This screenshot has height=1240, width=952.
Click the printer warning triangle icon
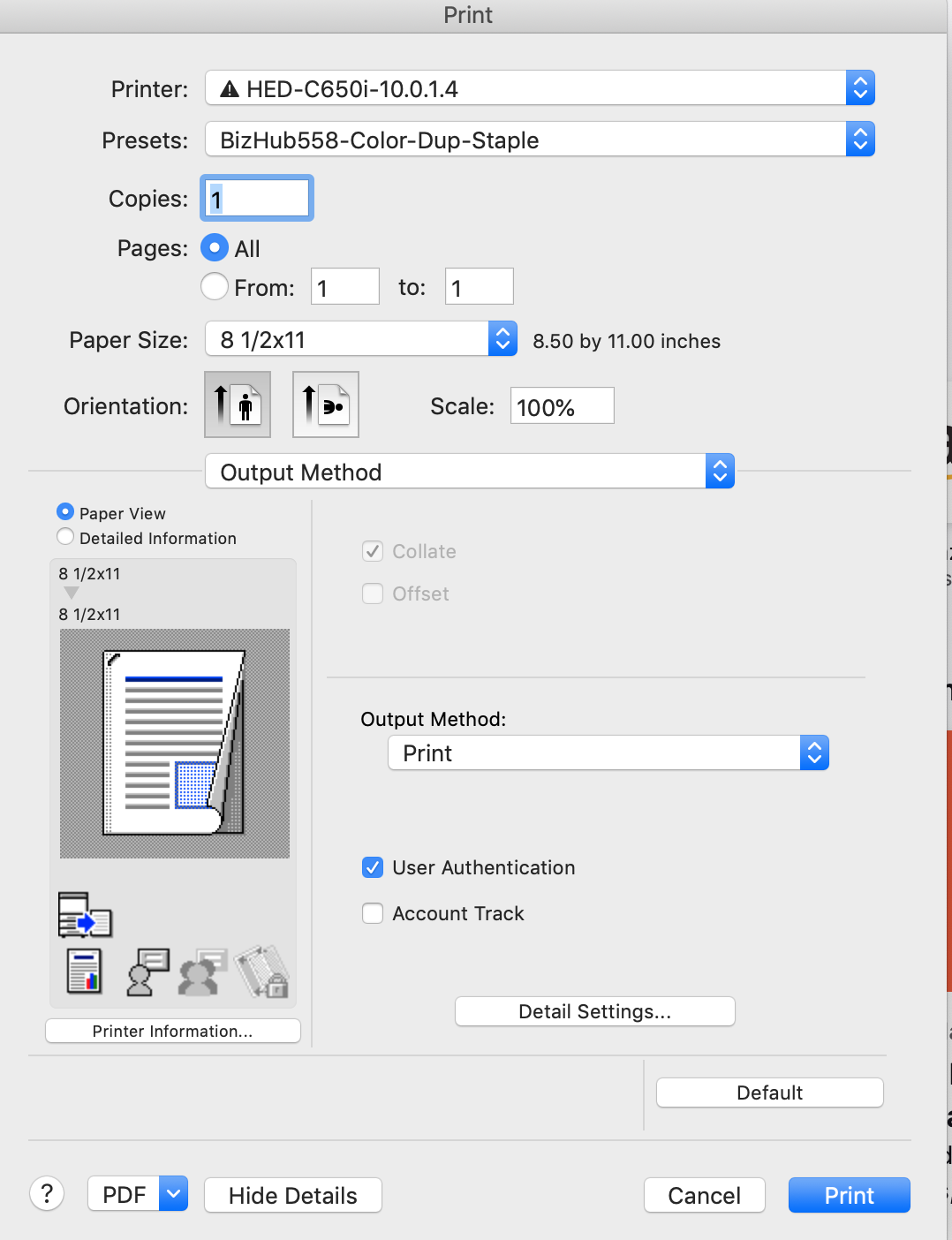pyautogui.click(x=230, y=88)
